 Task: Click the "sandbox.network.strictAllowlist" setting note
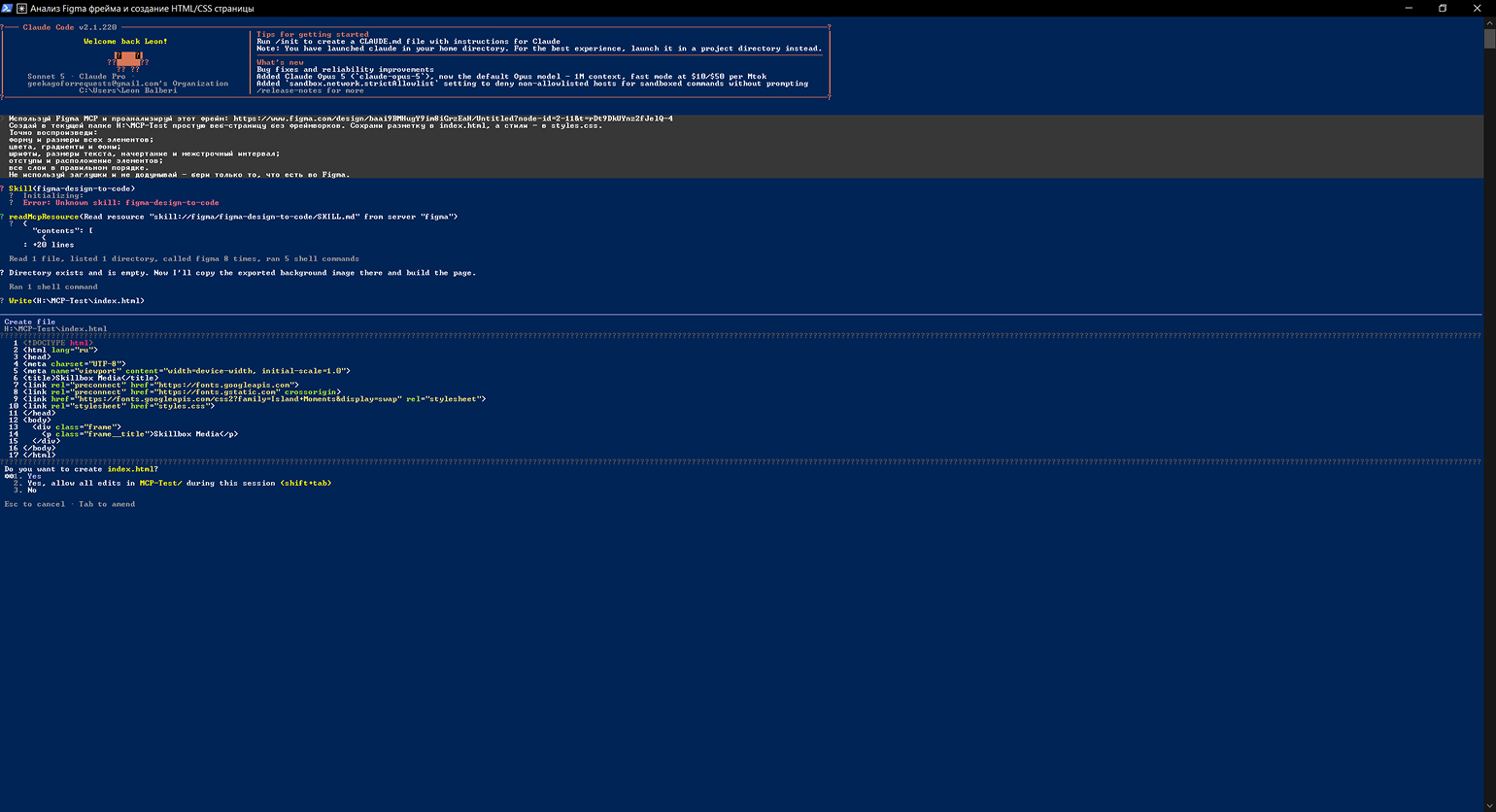pos(532,84)
